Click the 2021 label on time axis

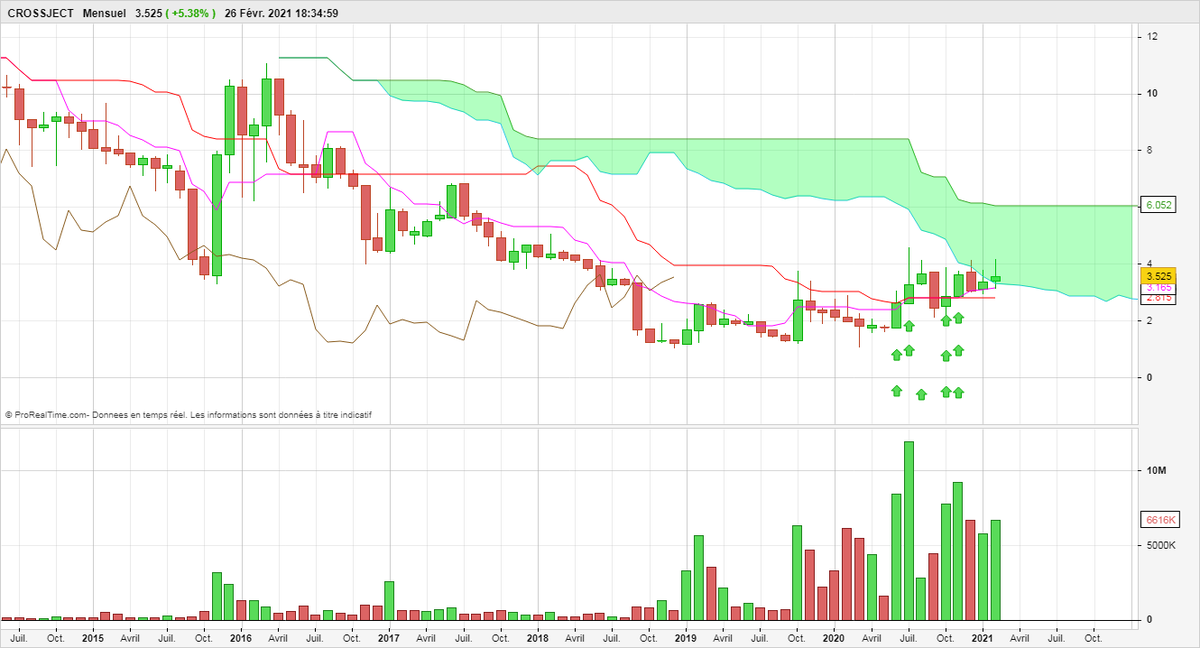click(x=983, y=637)
